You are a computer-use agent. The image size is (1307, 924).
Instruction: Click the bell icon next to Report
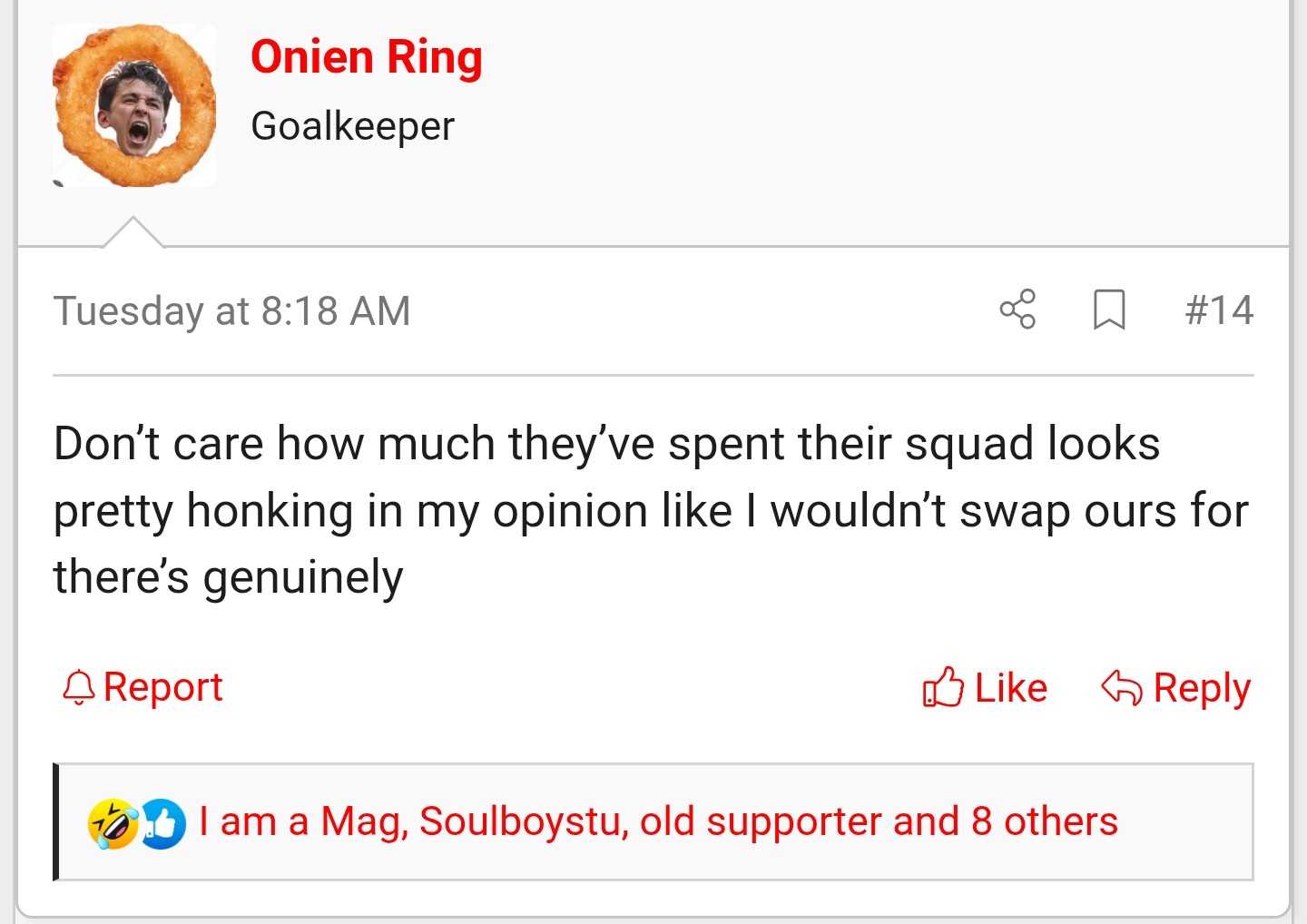(79, 687)
